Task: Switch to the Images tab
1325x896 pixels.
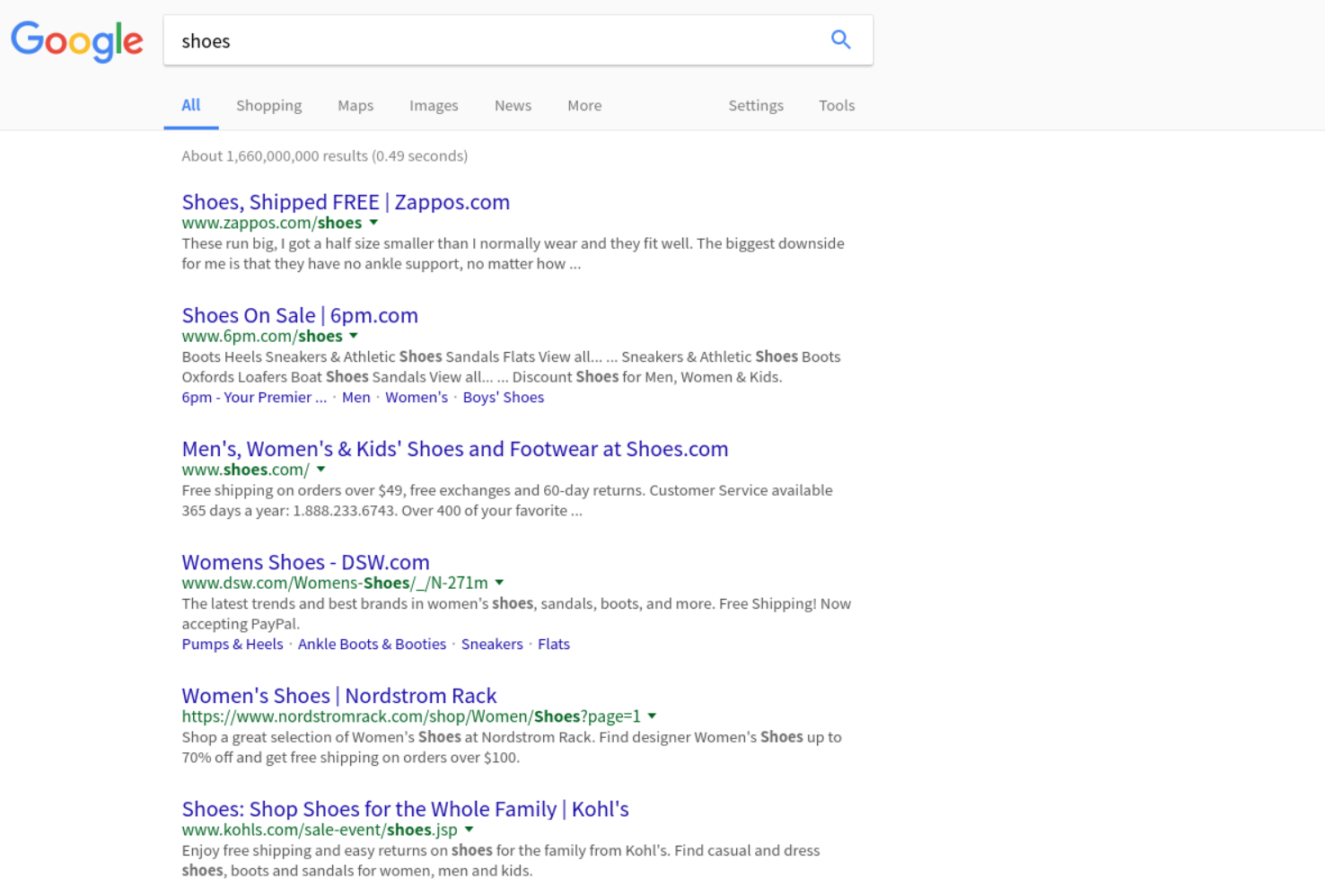Action: click(x=434, y=105)
